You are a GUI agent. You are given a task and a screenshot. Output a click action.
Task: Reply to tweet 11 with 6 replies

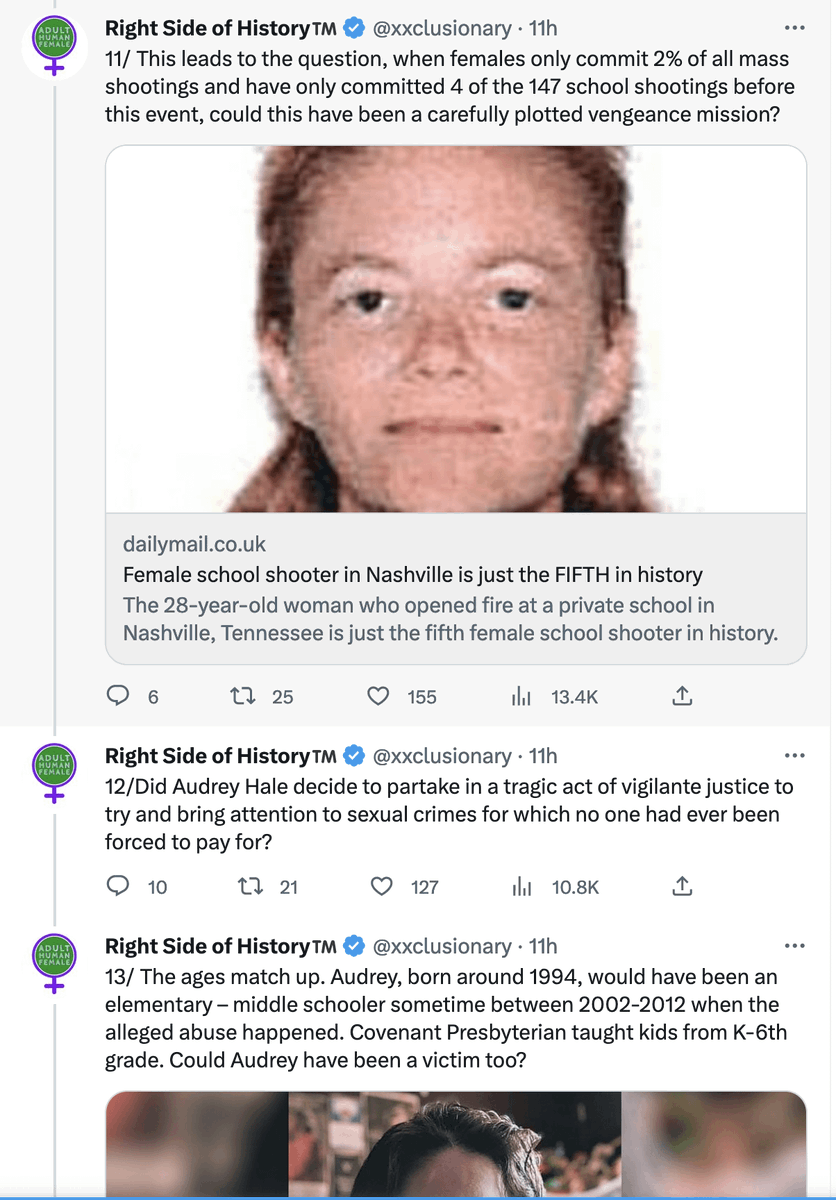coord(120,696)
